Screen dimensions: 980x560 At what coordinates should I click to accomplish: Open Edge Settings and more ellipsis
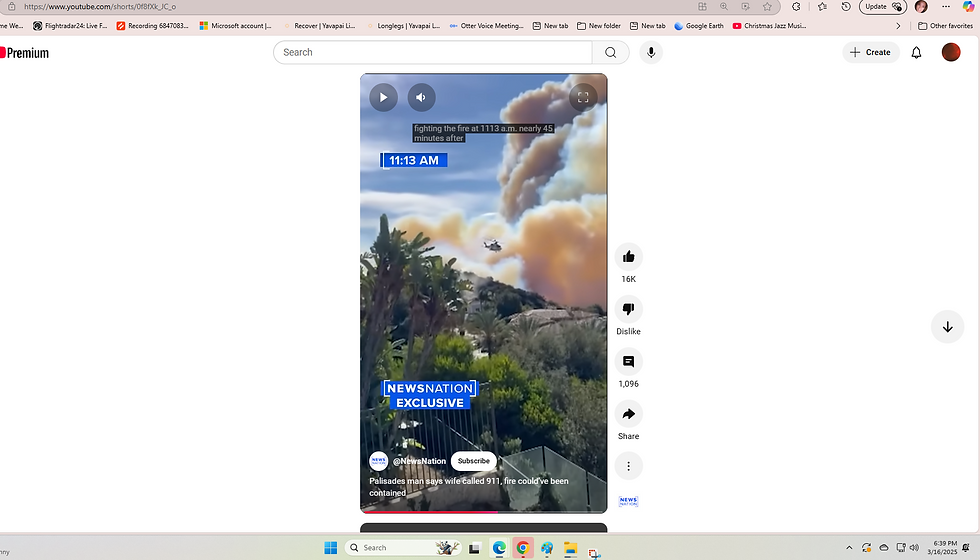(946, 6)
